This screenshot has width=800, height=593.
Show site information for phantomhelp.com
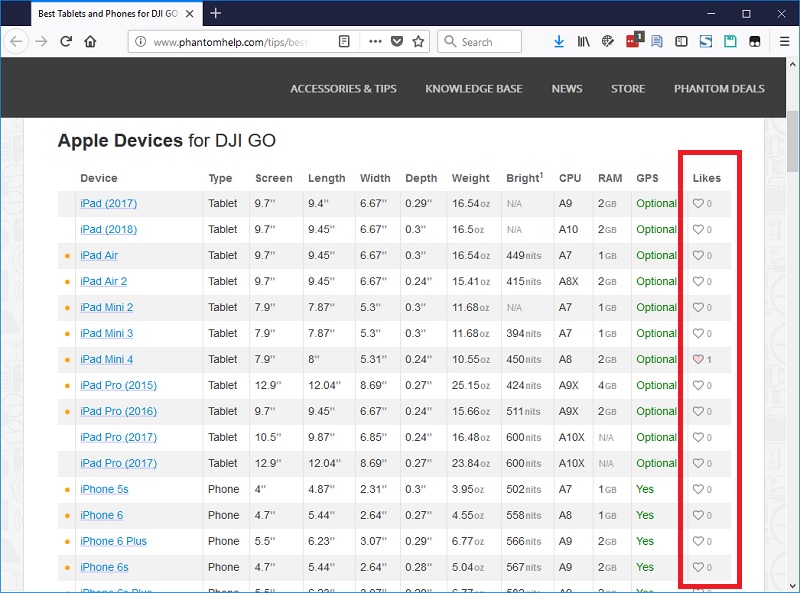coord(140,42)
